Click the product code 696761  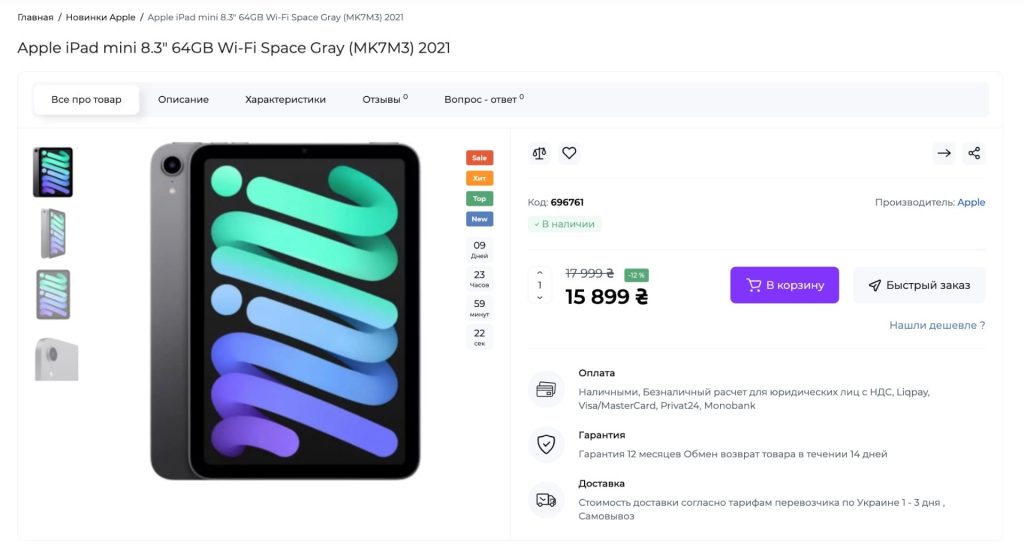(567, 202)
